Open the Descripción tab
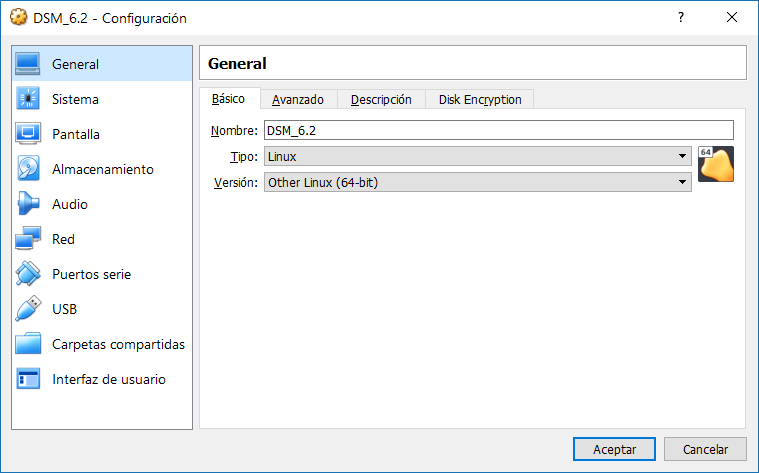Screen dimensions: 759x473 pyautogui.click(x=381, y=100)
